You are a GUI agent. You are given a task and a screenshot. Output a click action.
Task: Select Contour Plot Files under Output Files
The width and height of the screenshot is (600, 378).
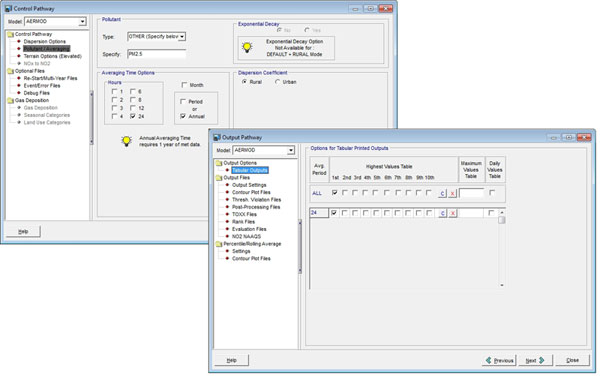(251, 192)
